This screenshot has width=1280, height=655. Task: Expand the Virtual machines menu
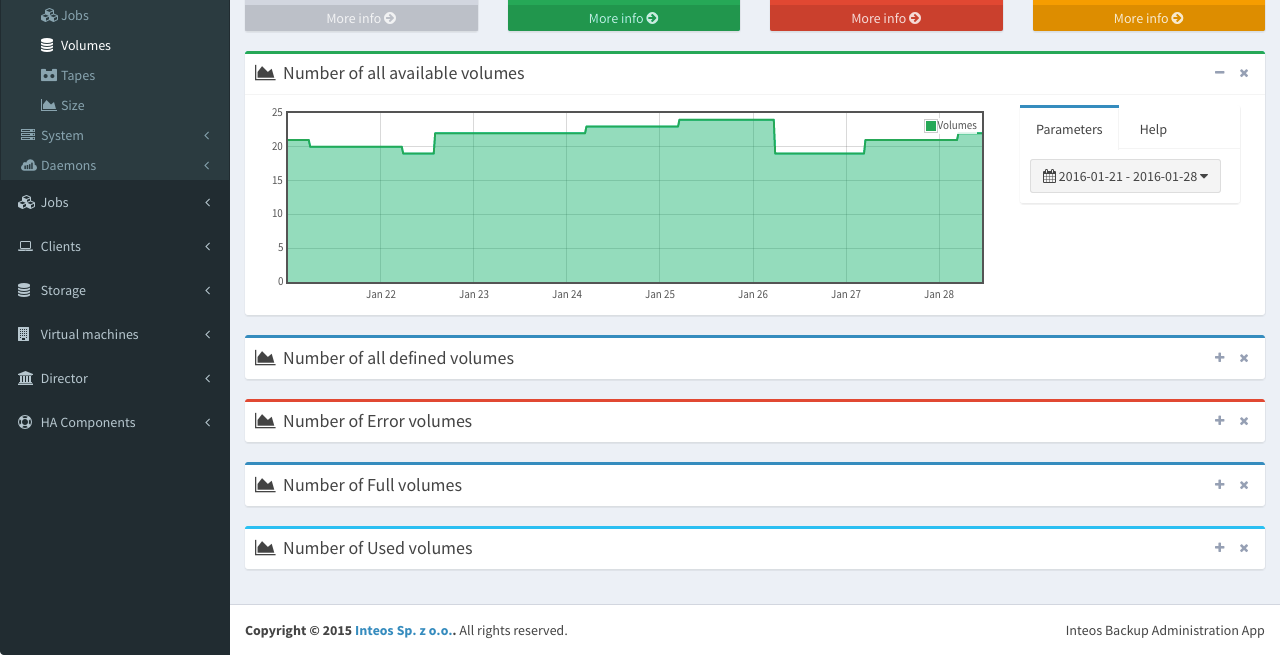click(x=115, y=334)
